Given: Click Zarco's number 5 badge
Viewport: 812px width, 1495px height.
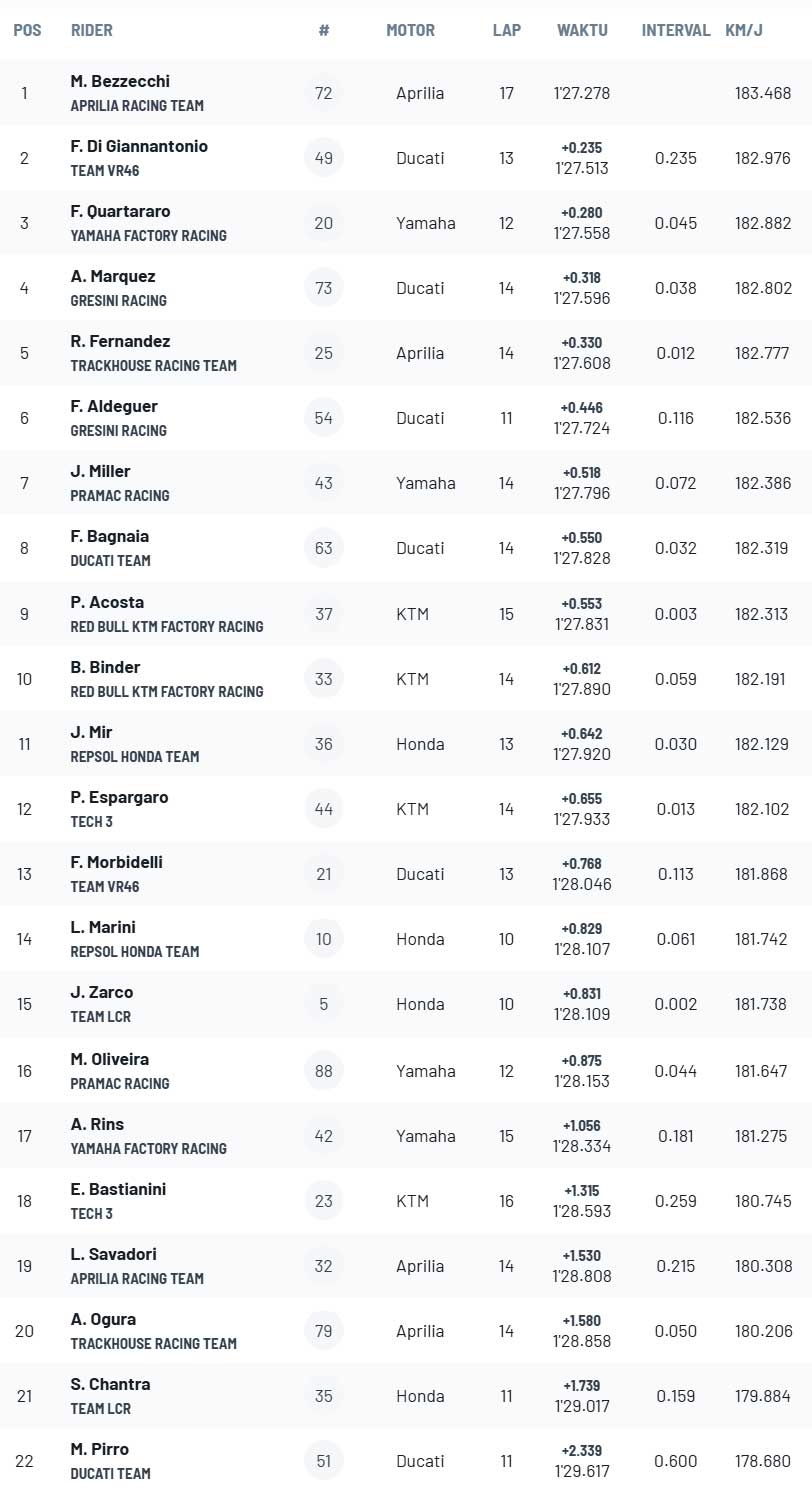Looking at the screenshot, I should [323, 1004].
